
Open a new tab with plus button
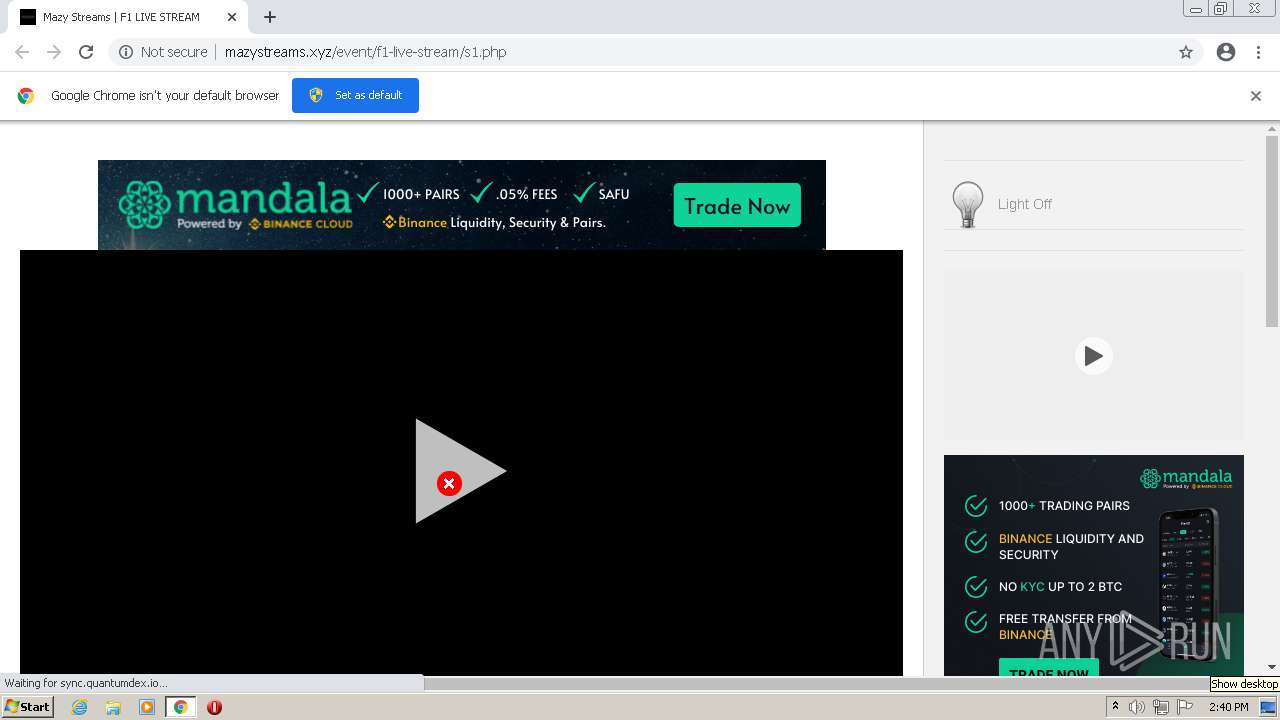click(270, 17)
